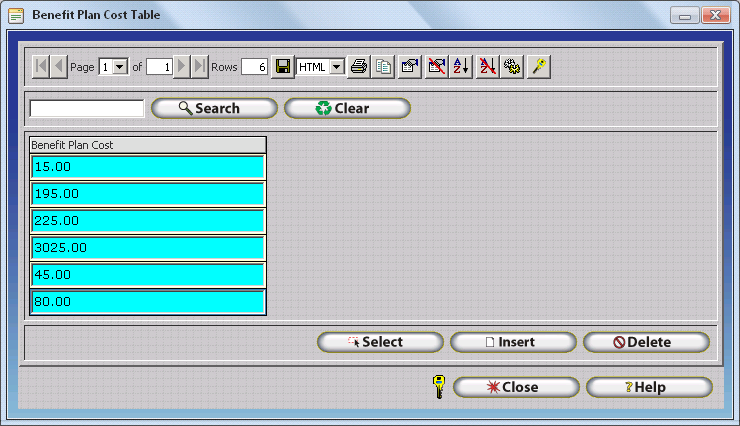Image resolution: width=740 pixels, height=426 pixels.
Task: Click the search text input box
Action: tap(87, 109)
